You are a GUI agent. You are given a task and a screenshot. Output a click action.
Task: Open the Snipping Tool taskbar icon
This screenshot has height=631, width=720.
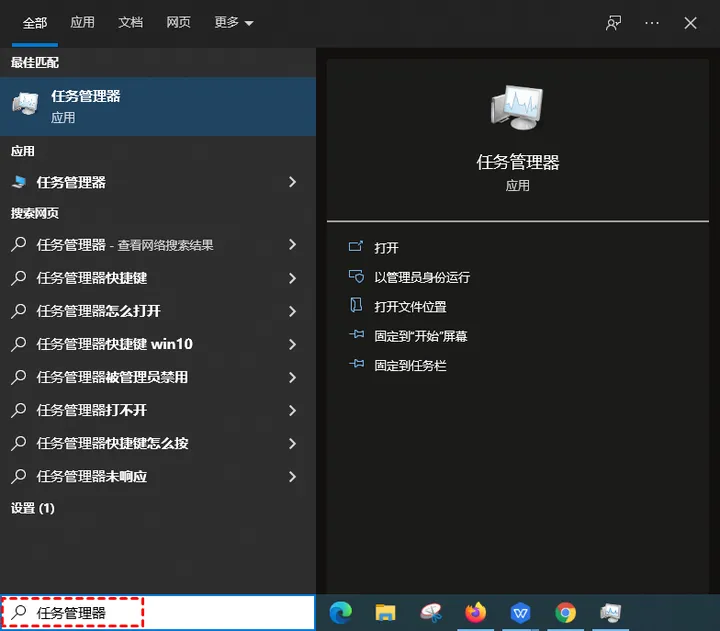click(431, 613)
